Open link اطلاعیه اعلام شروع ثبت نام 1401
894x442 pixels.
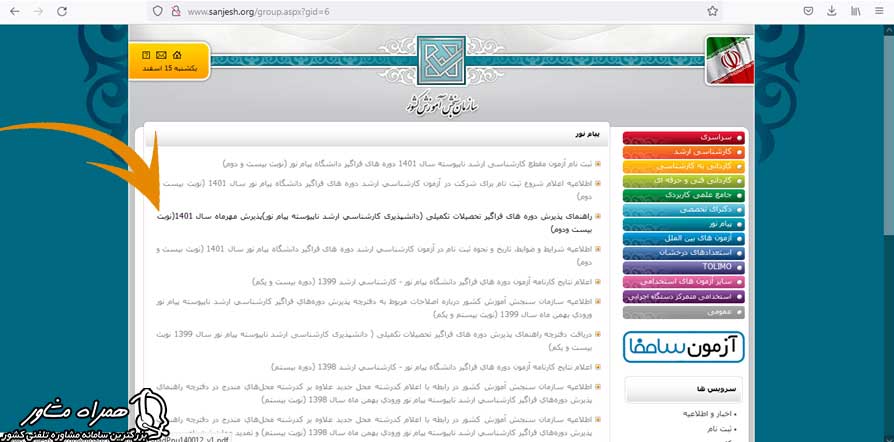tap(376, 189)
